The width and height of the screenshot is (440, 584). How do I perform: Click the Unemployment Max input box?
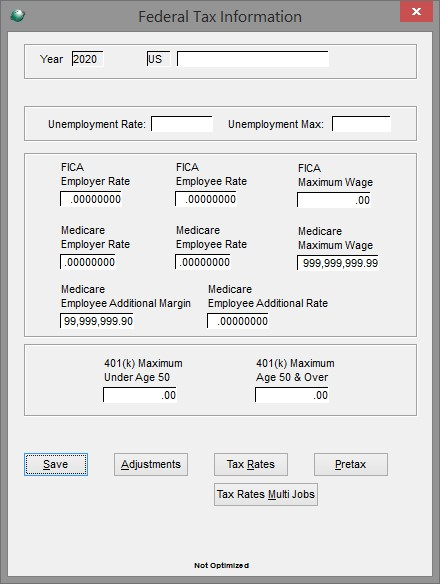[x=361, y=124]
